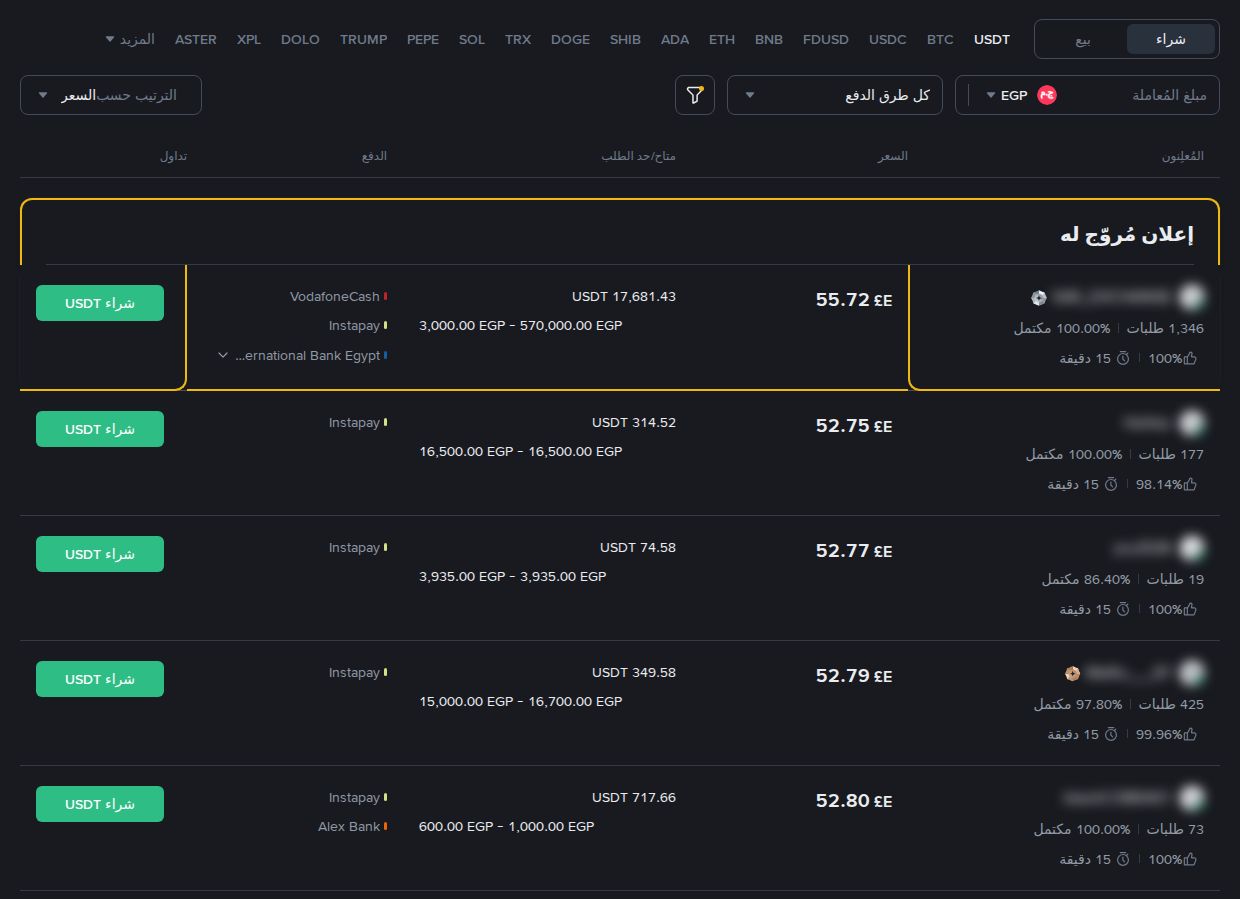Image resolution: width=1240 pixels, height=899 pixels.
Task: Click the limit 15,000.00 EGP - 16,700.00 EGP
Action: 521,702
